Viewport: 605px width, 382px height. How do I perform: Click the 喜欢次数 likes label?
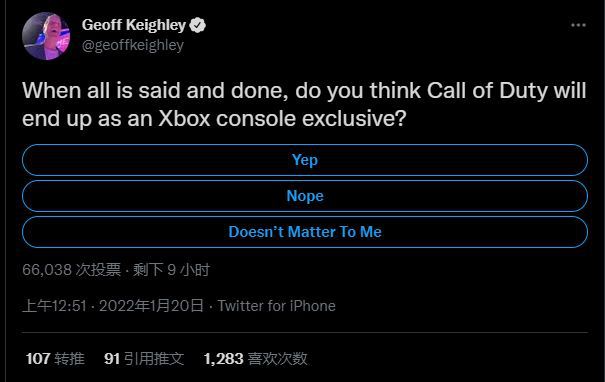(x=277, y=358)
